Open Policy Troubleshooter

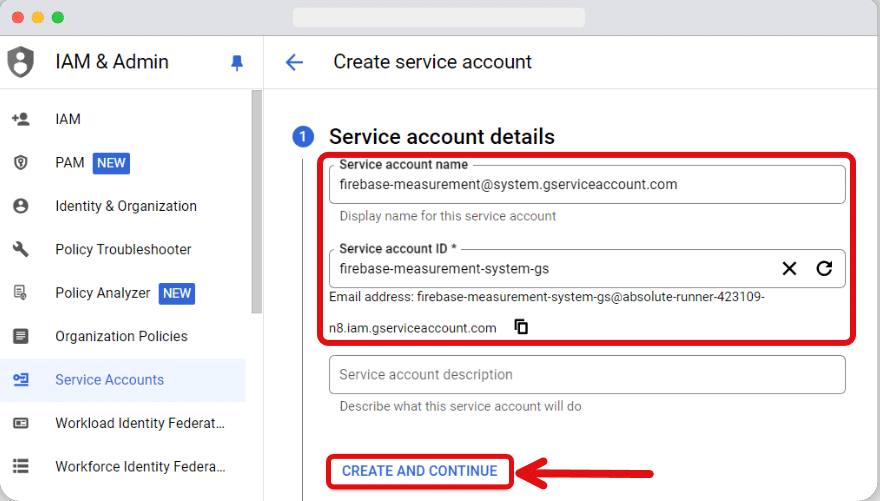(x=123, y=249)
